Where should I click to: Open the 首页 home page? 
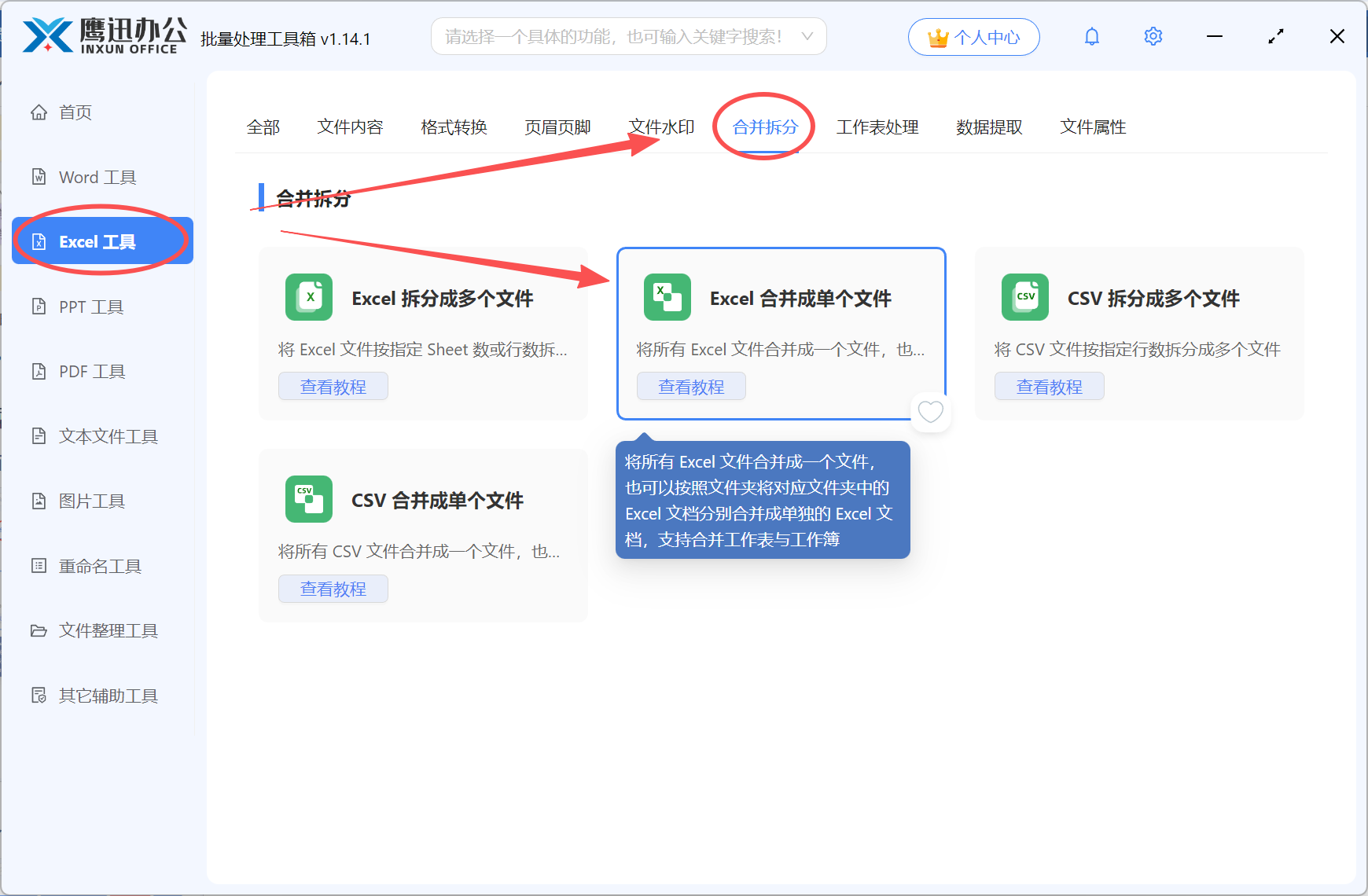(75, 112)
